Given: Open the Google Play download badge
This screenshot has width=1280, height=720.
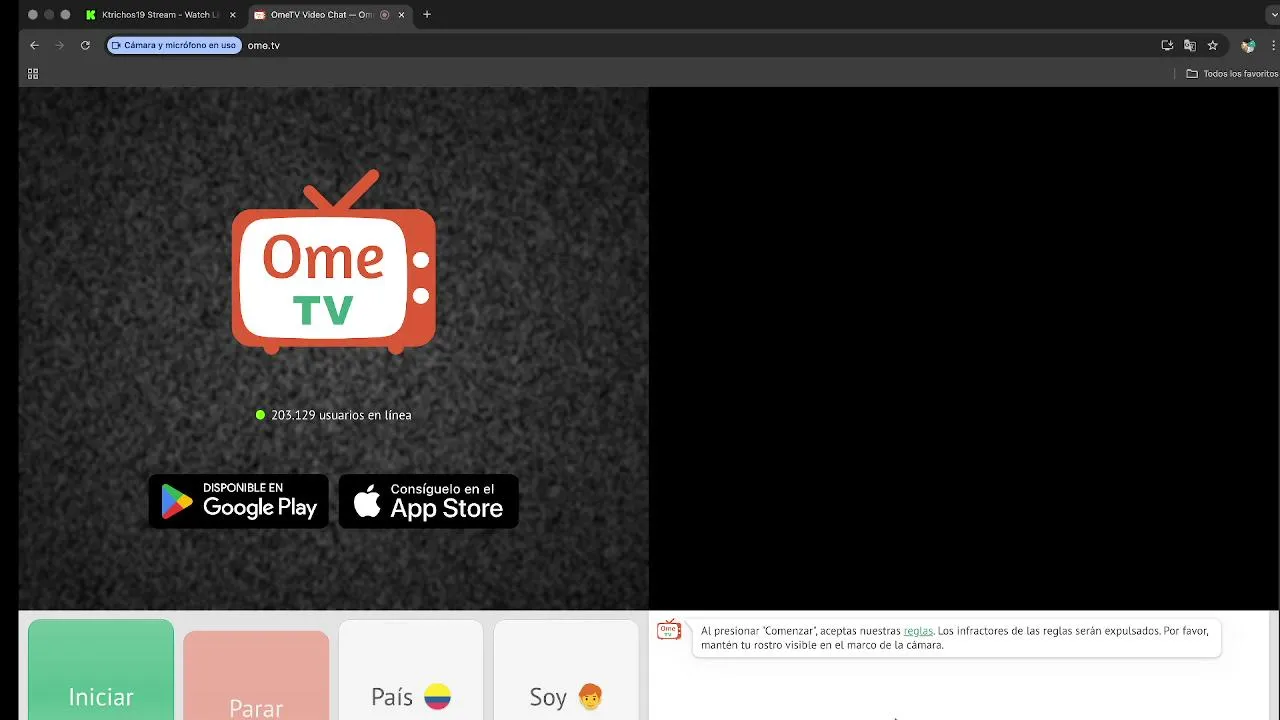Looking at the screenshot, I should [239, 501].
